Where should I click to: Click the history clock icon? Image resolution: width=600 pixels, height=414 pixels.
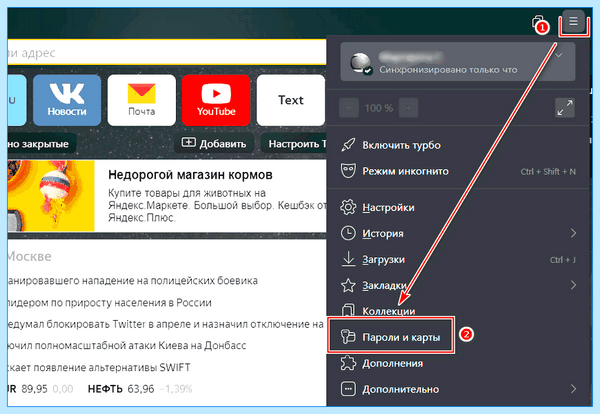(x=348, y=233)
